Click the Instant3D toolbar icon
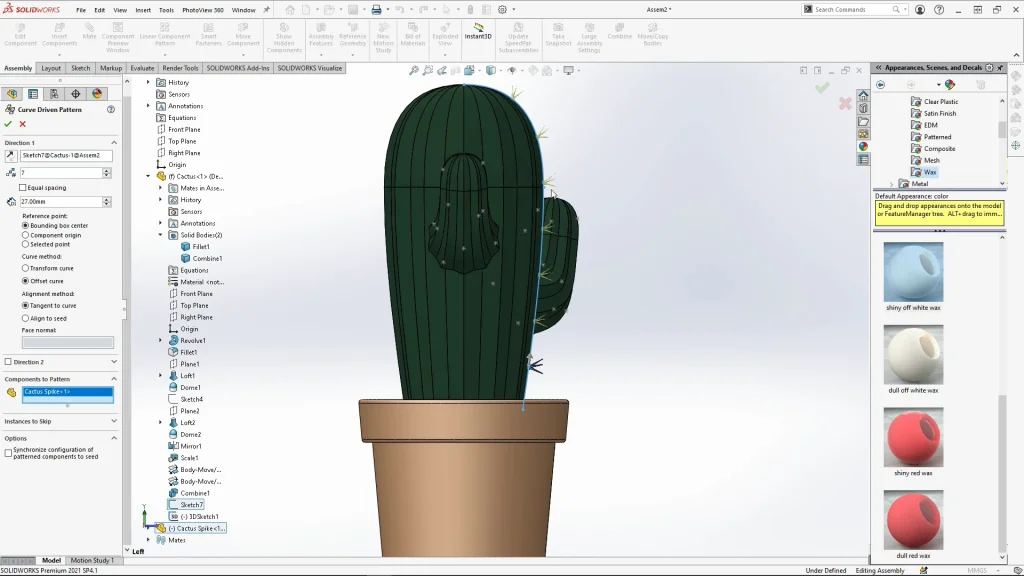 coord(479,30)
